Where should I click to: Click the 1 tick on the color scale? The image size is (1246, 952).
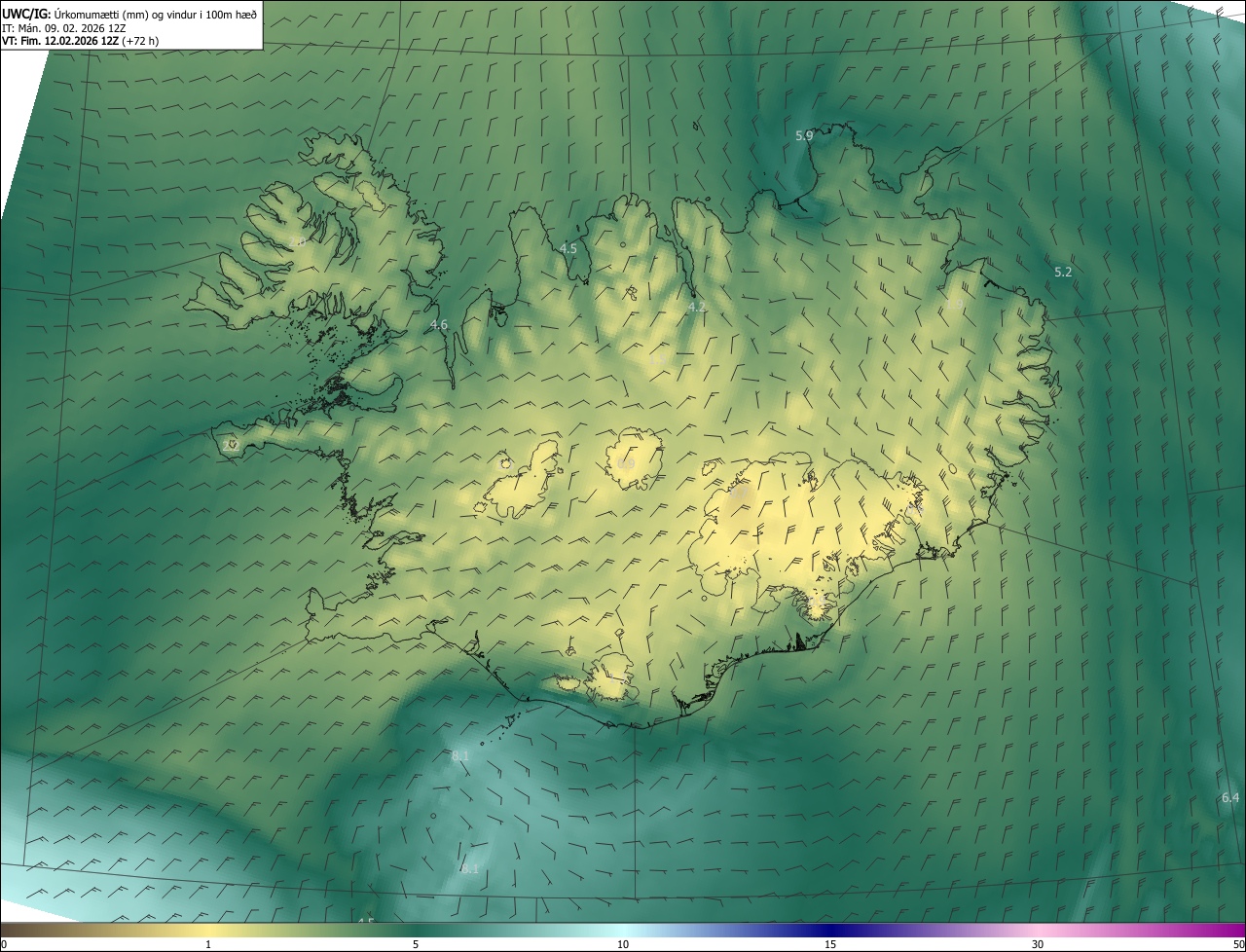[x=208, y=944]
